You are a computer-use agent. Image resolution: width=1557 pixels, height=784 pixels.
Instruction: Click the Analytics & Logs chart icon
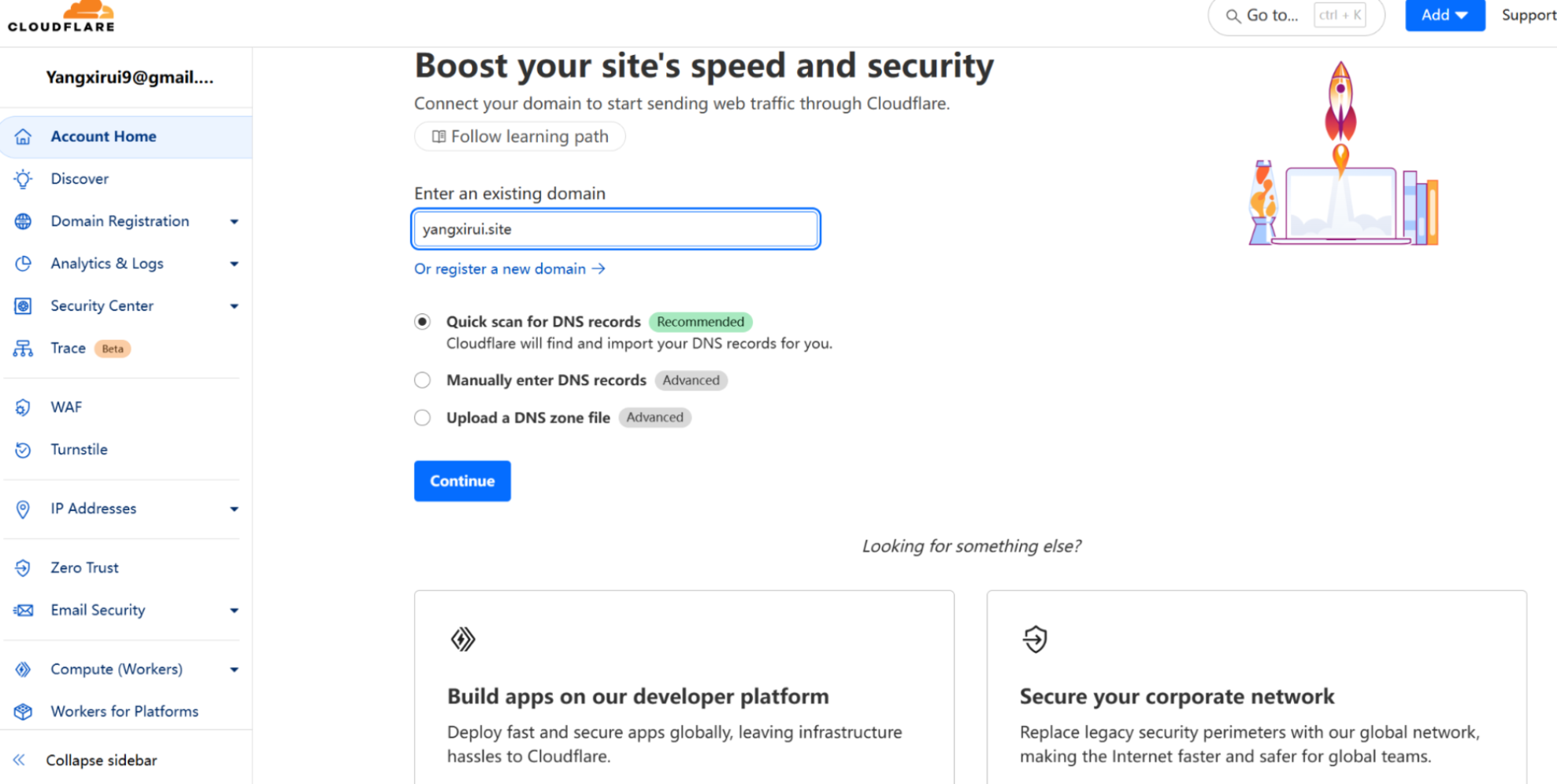[23, 264]
